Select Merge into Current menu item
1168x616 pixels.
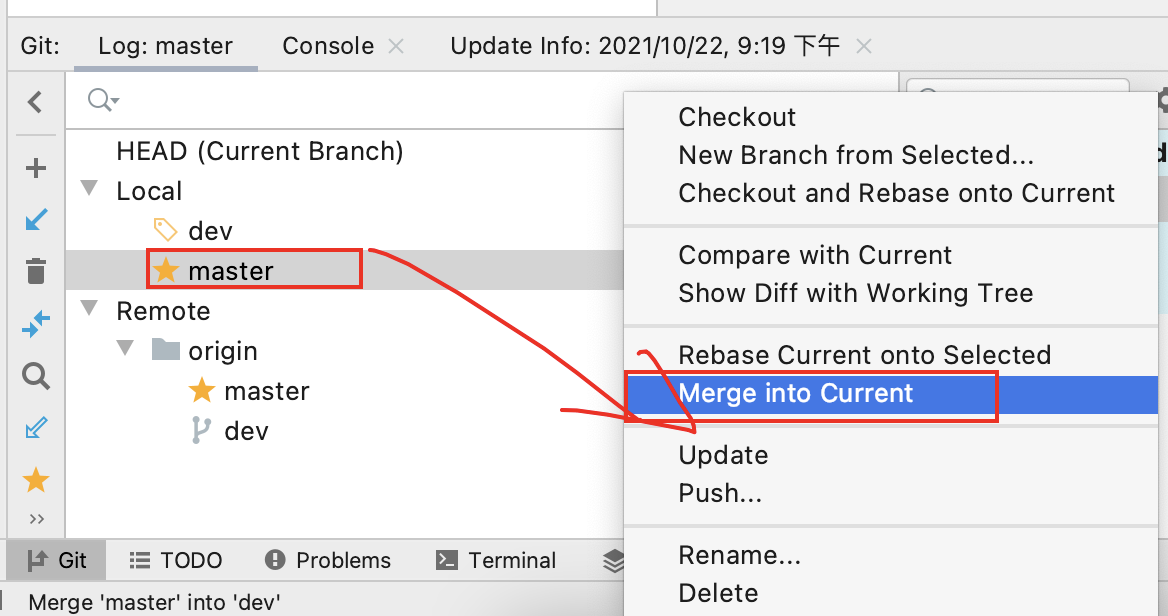tap(796, 394)
